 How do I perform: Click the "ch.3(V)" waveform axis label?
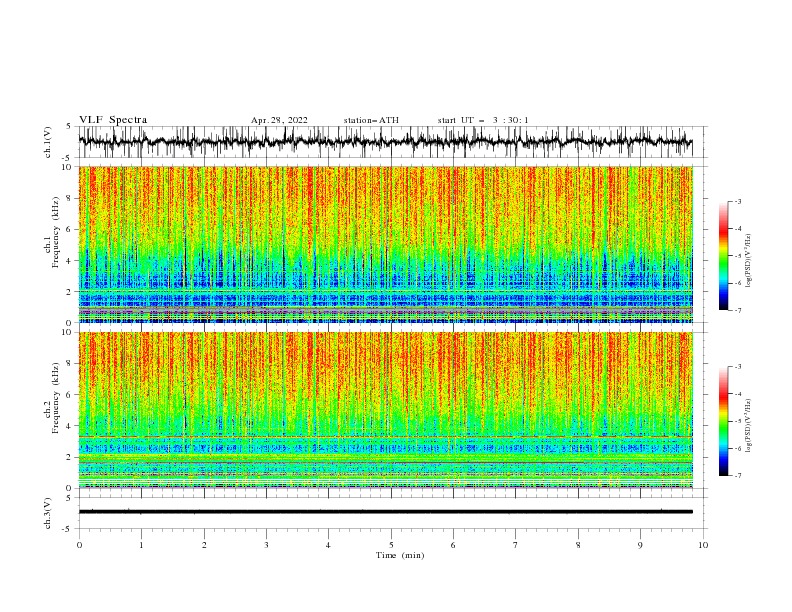point(48,513)
